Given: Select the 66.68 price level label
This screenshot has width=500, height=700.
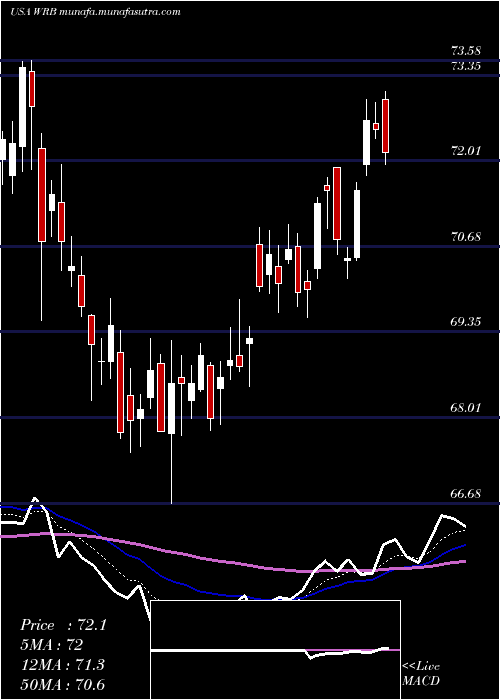Looking at the screenshot, I should (x=467, y=494).
